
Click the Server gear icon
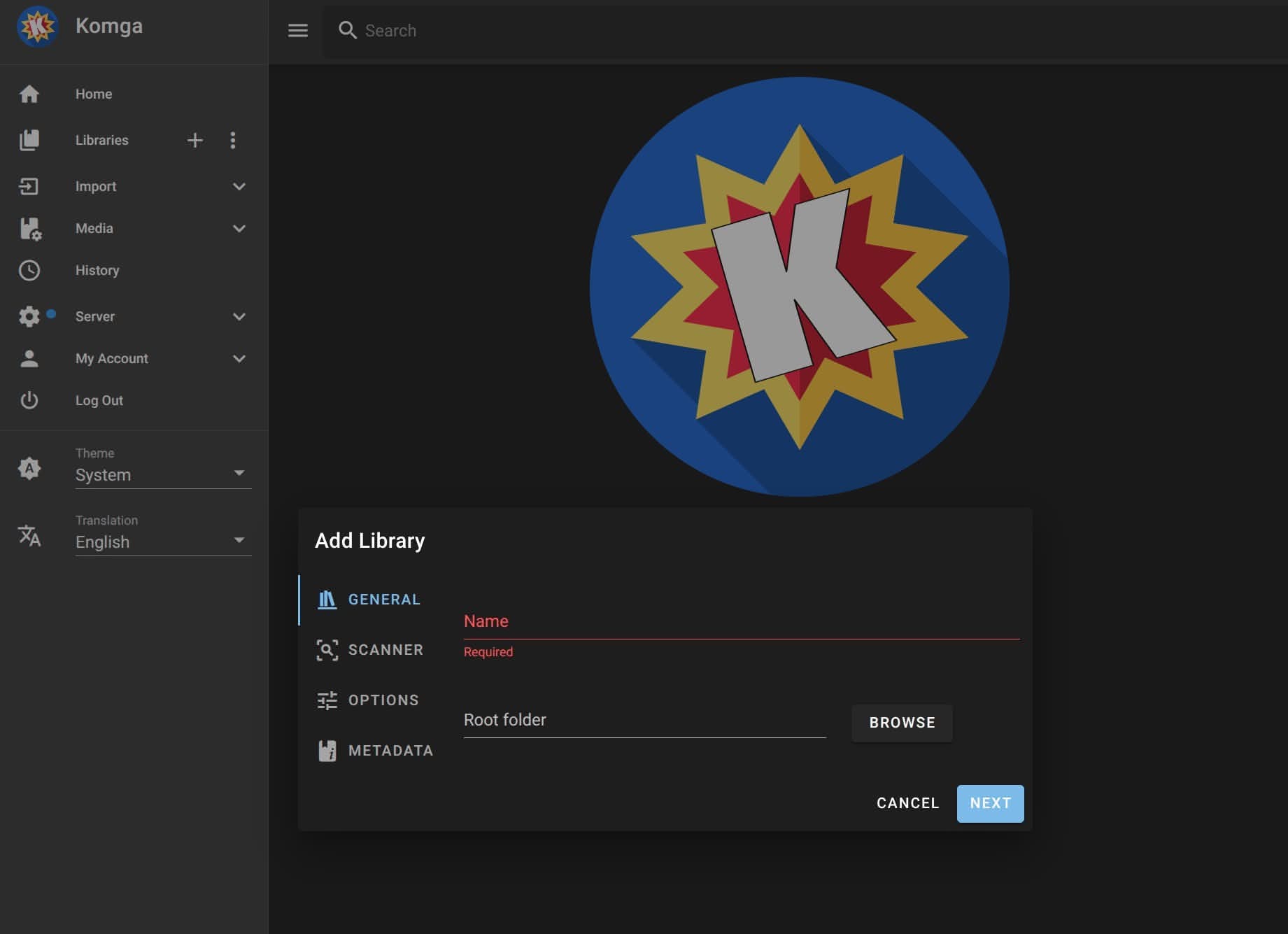tap(29, 317)
